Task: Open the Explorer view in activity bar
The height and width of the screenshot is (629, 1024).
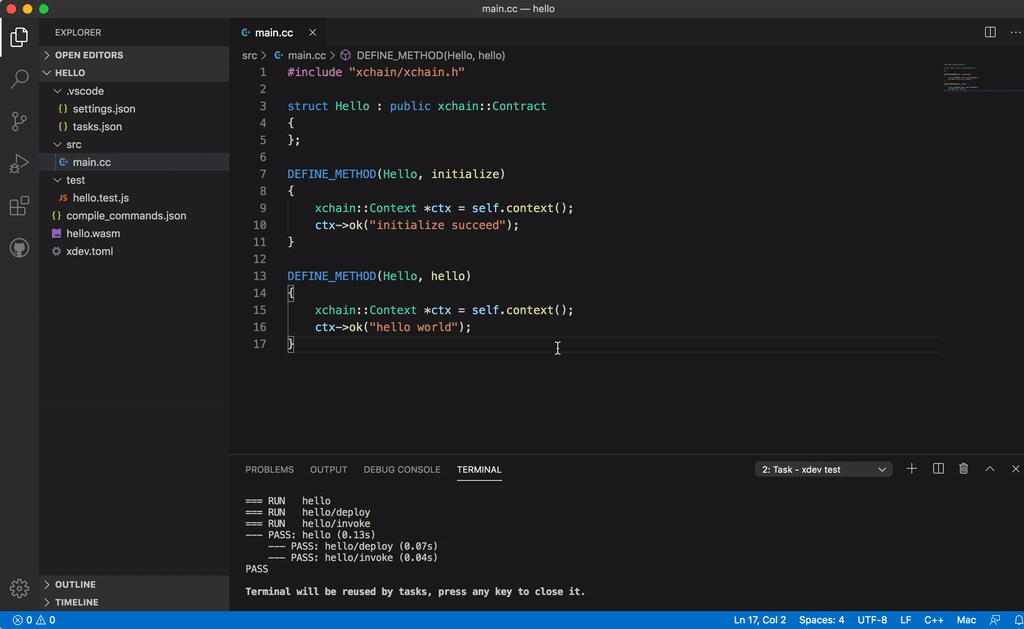Action: (x=19, y=37)
